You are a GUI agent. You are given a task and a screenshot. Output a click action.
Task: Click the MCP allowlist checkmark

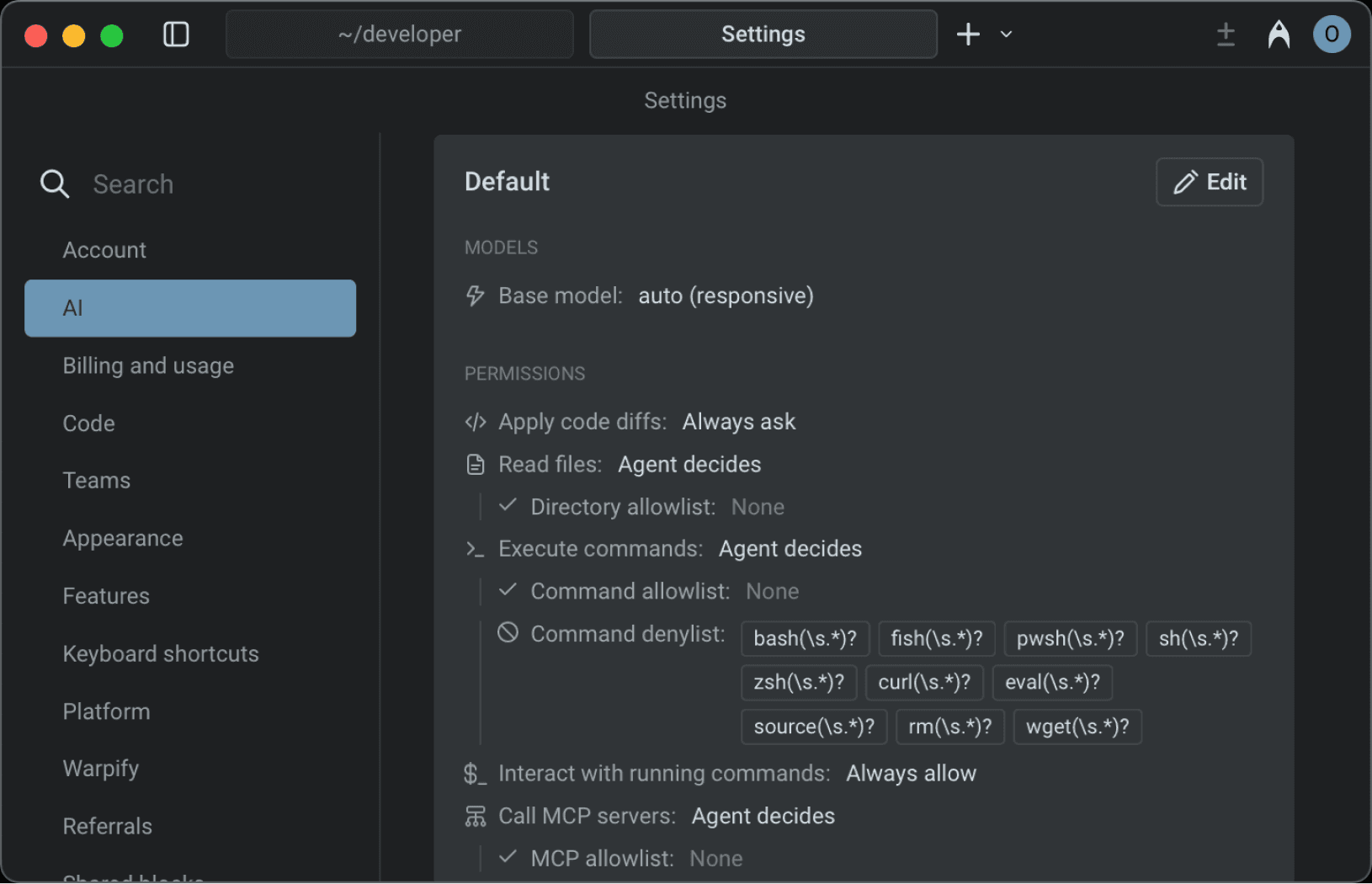[508, 858]
